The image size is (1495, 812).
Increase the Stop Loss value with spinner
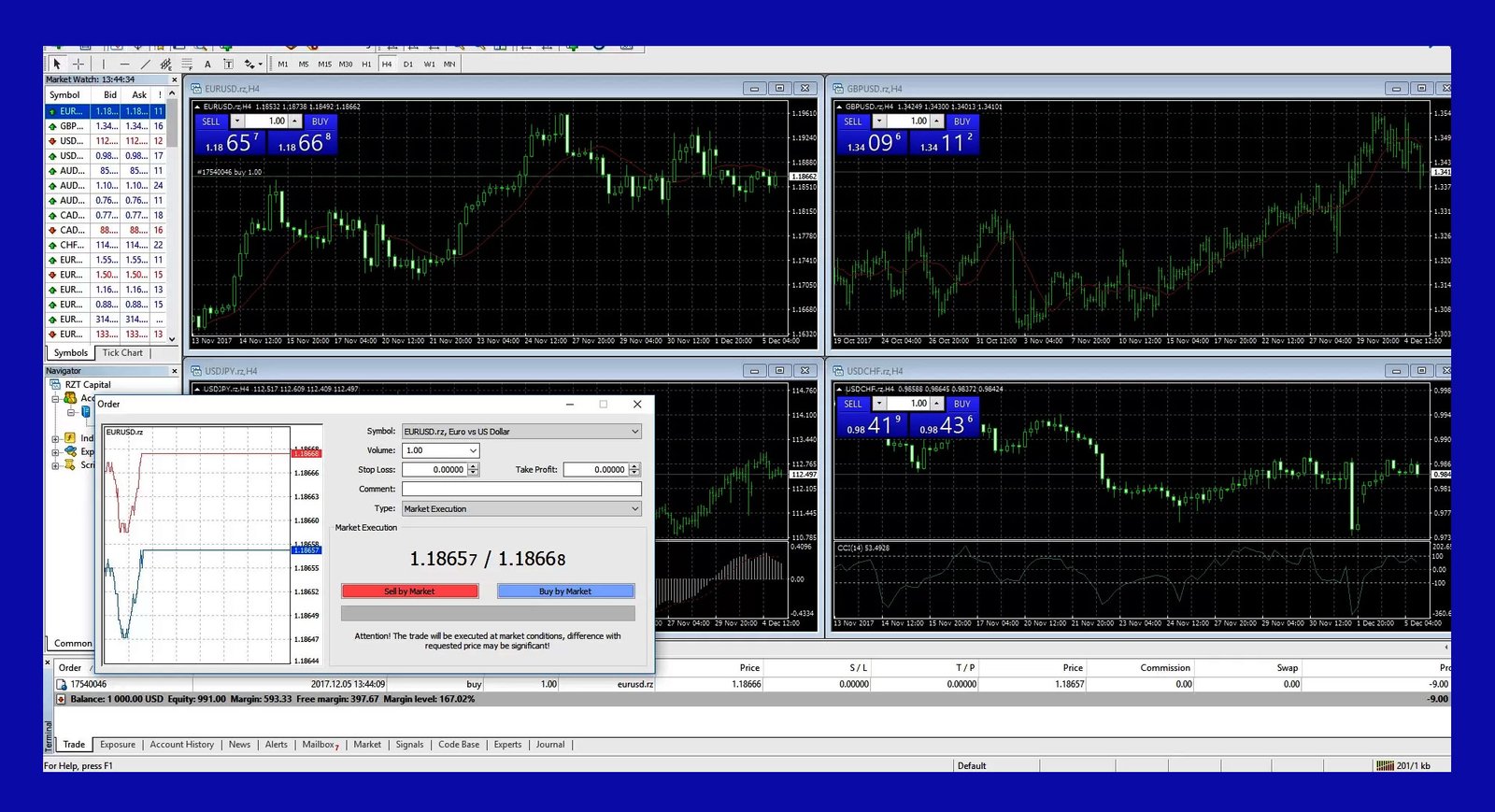pos(474,466)
